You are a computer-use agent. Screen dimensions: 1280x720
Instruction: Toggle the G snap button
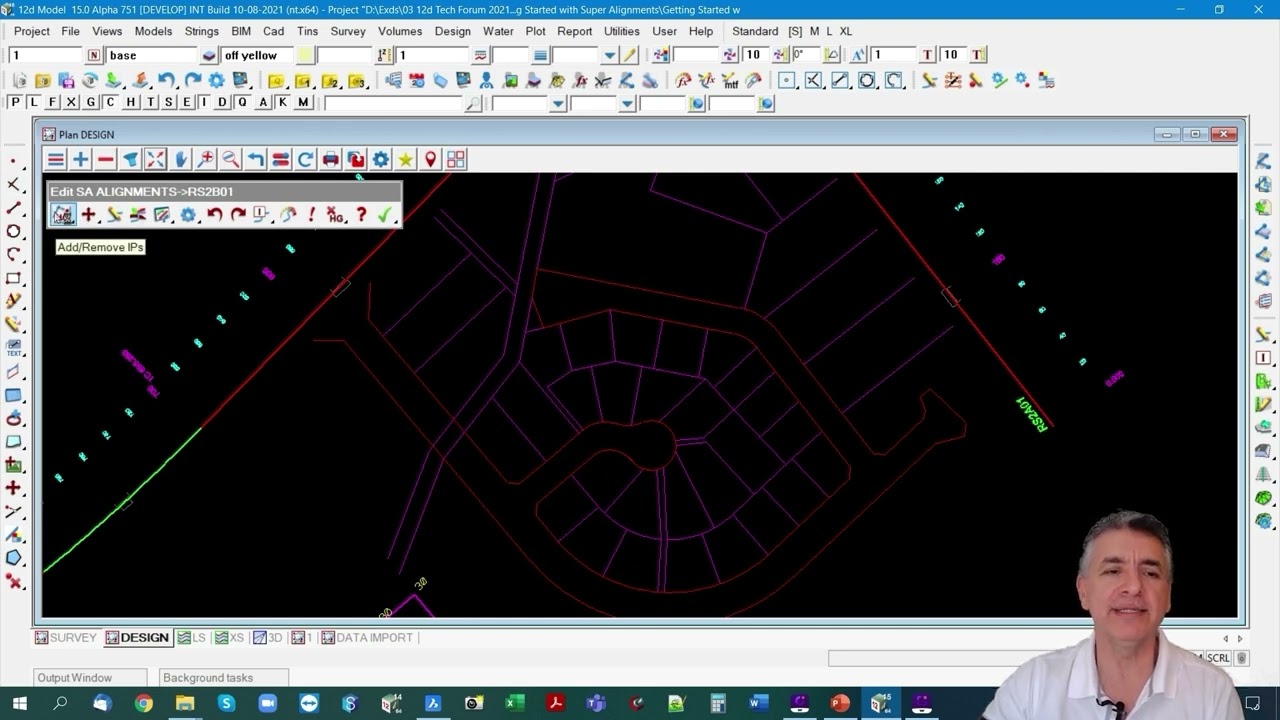91,103
